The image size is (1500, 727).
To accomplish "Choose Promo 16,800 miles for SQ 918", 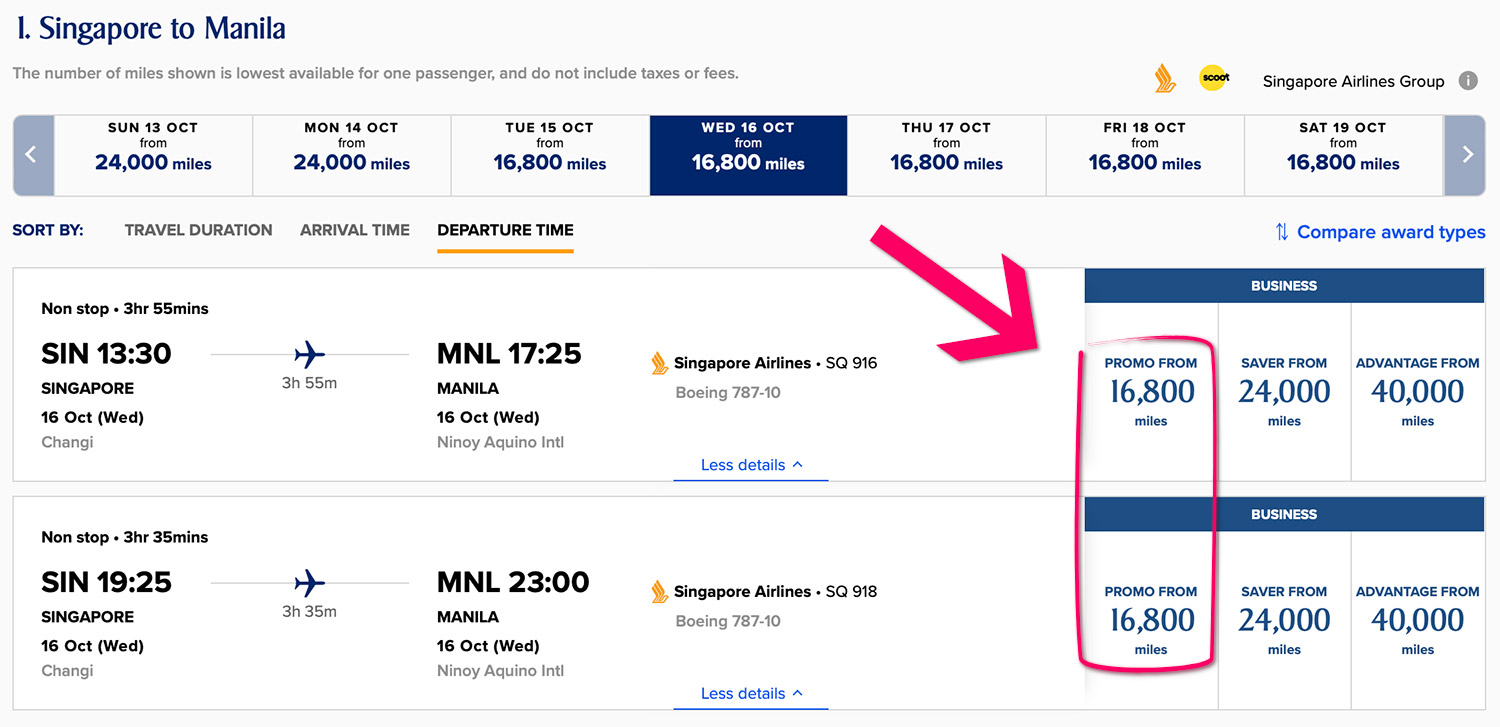I will (x=1151, y=620).
